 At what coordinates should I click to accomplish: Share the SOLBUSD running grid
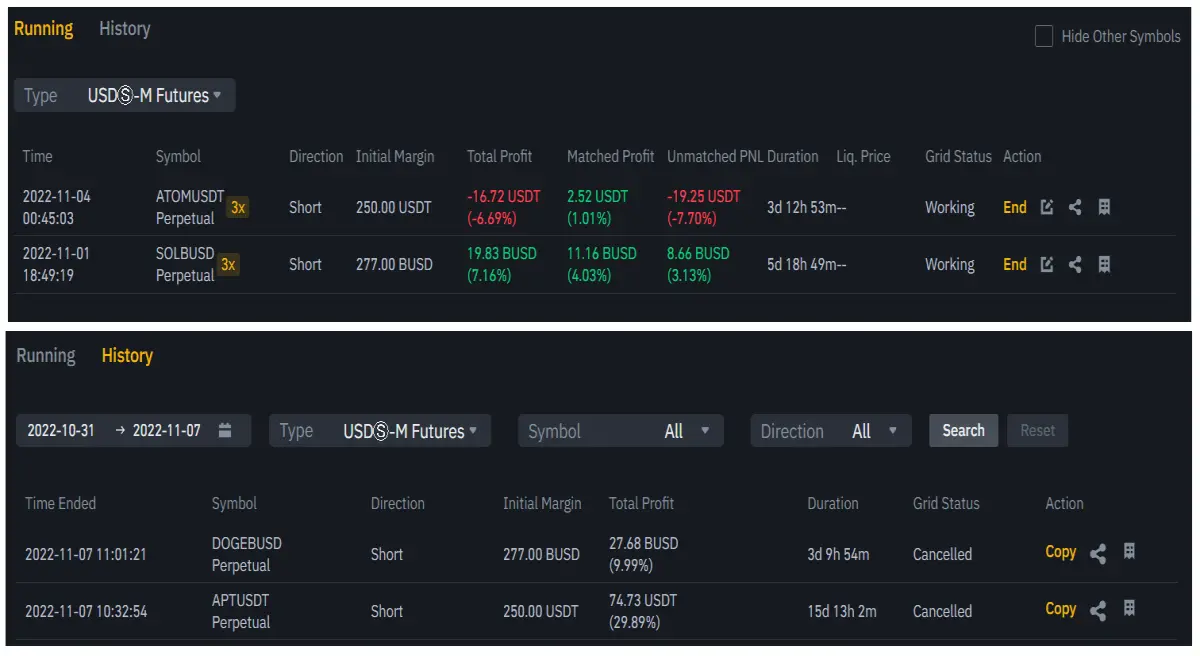pyautogui.click(x=1075, y=264)
